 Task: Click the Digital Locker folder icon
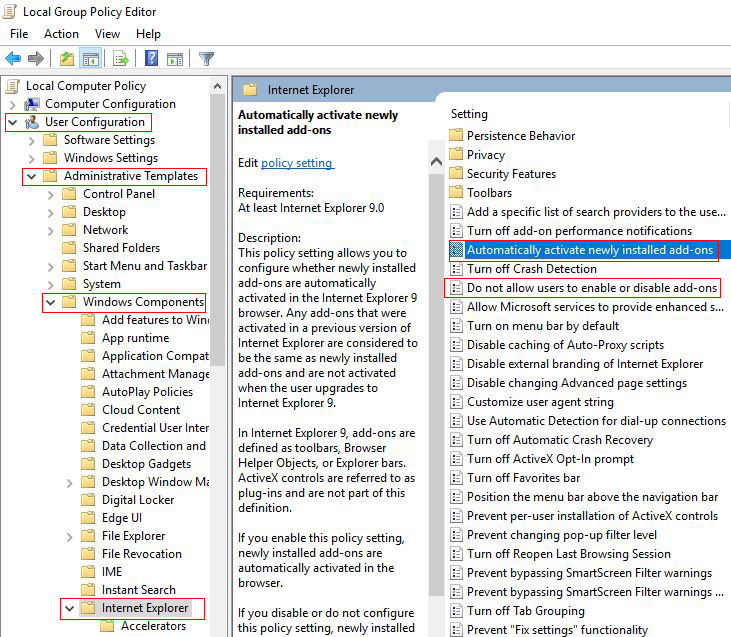88,500
